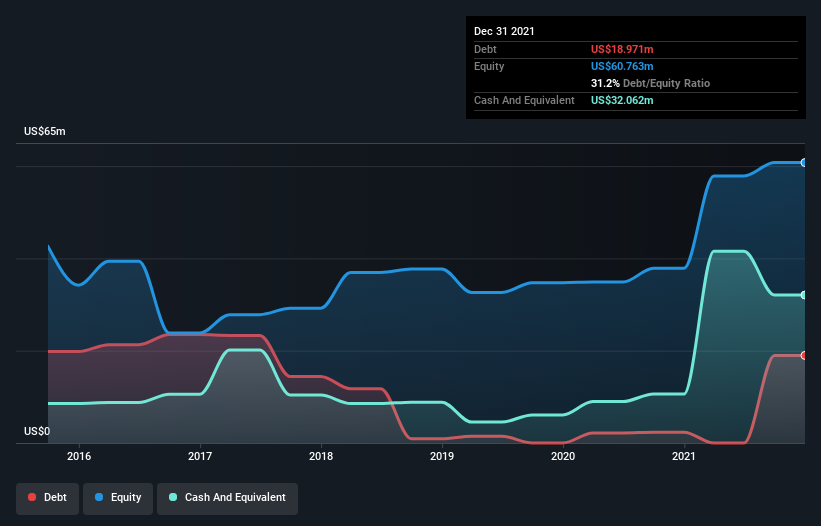The width and height of the screenshot is (821, 526).
Task: Click the blue Equity legend dot
Action: point(99,497)
